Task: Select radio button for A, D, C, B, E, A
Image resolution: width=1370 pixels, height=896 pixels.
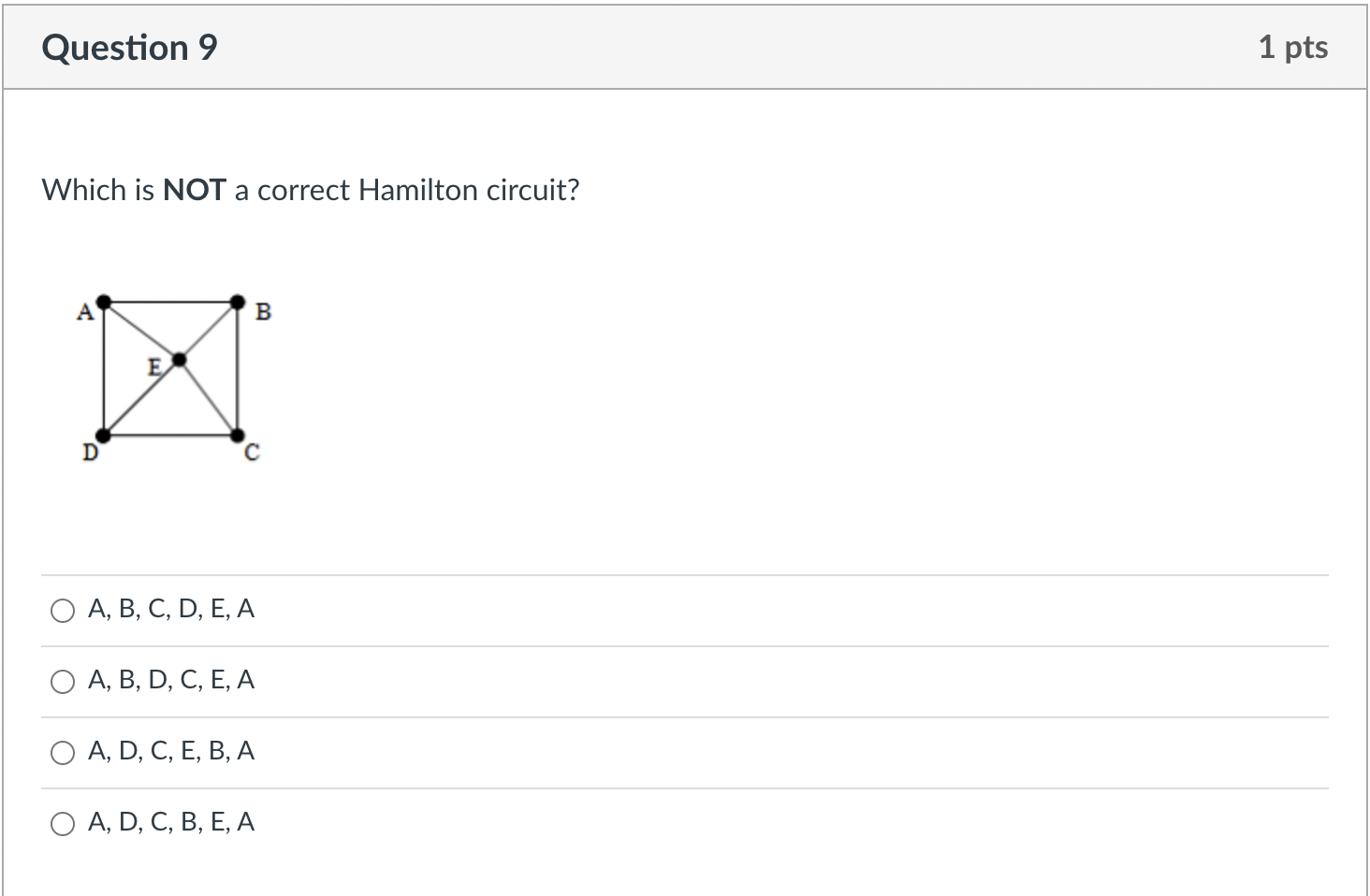Action: 63,824
